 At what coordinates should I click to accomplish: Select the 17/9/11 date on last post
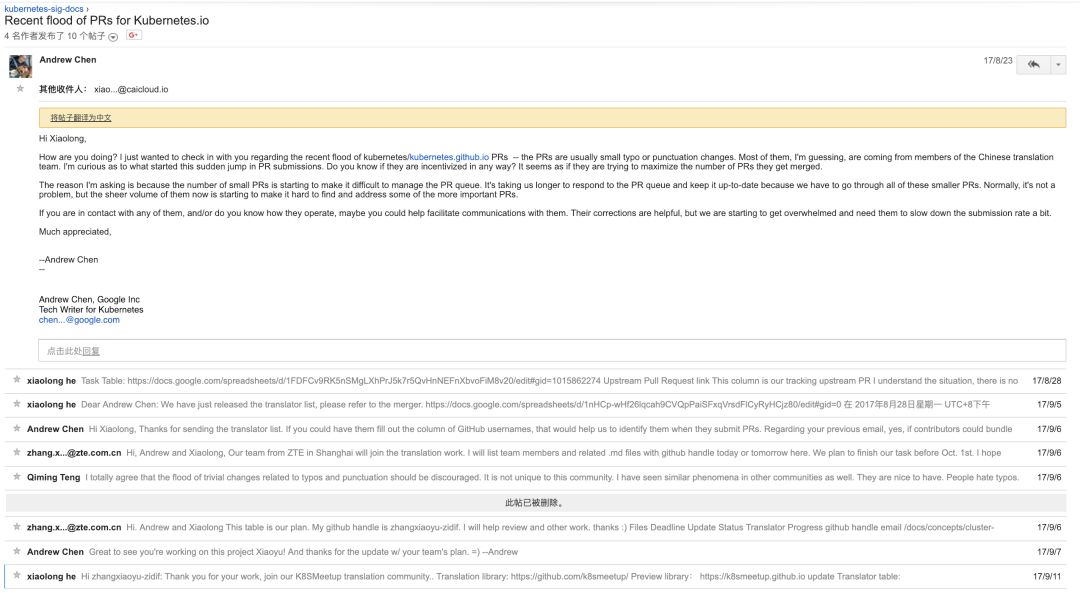[x=1047, y=576]
